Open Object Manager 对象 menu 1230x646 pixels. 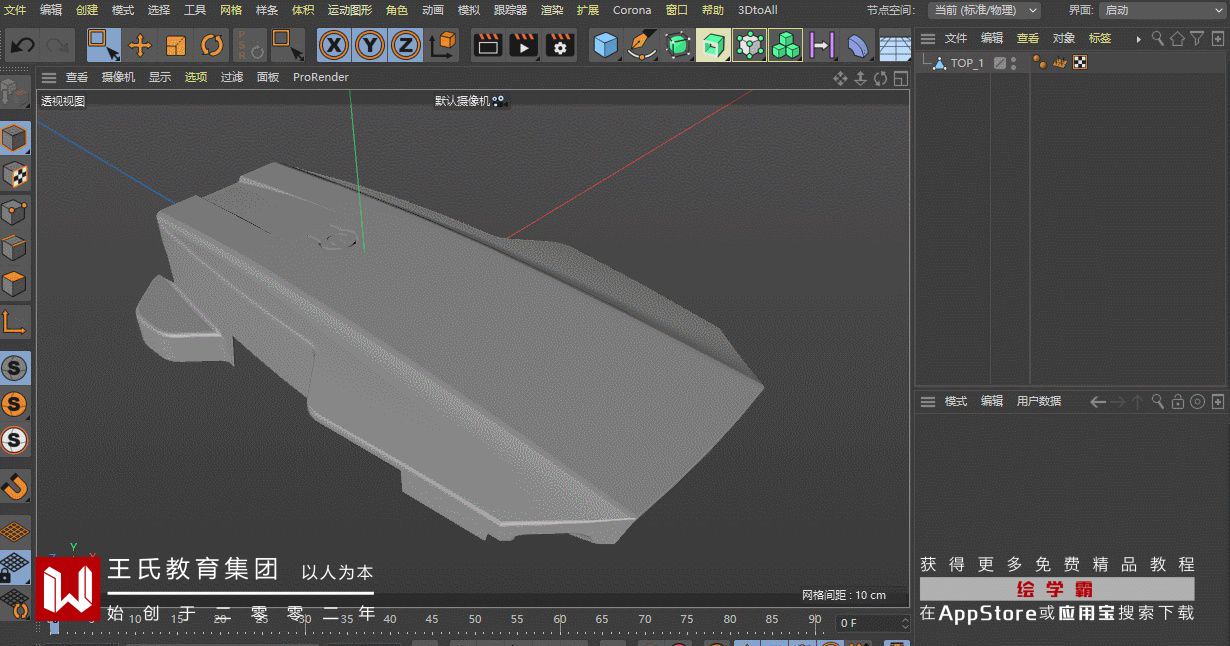(x=1064, y=38)
